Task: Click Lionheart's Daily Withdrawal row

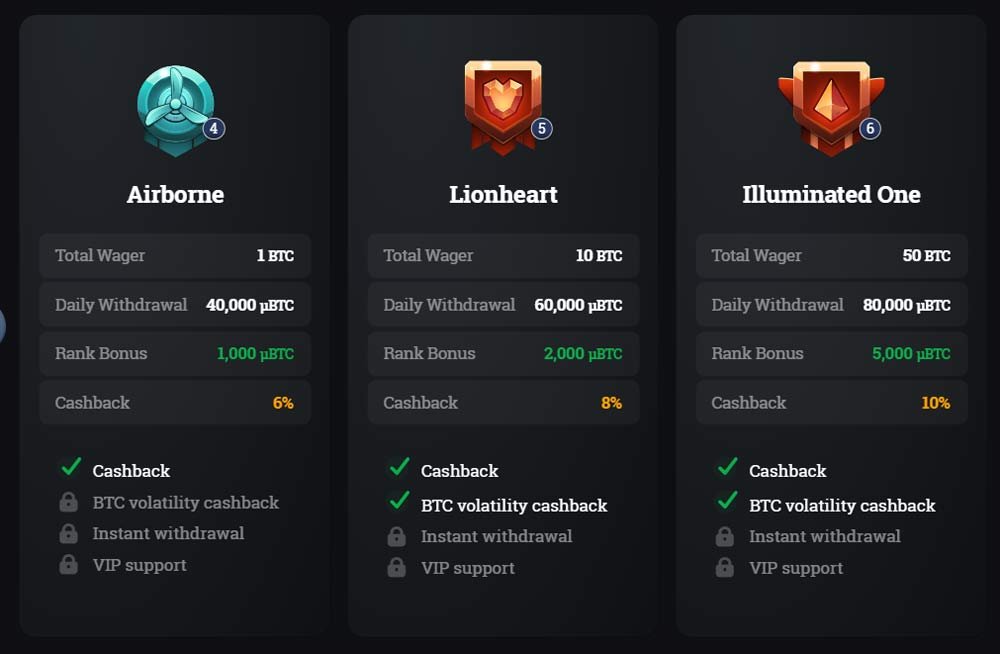Action: tap(503, 304)
